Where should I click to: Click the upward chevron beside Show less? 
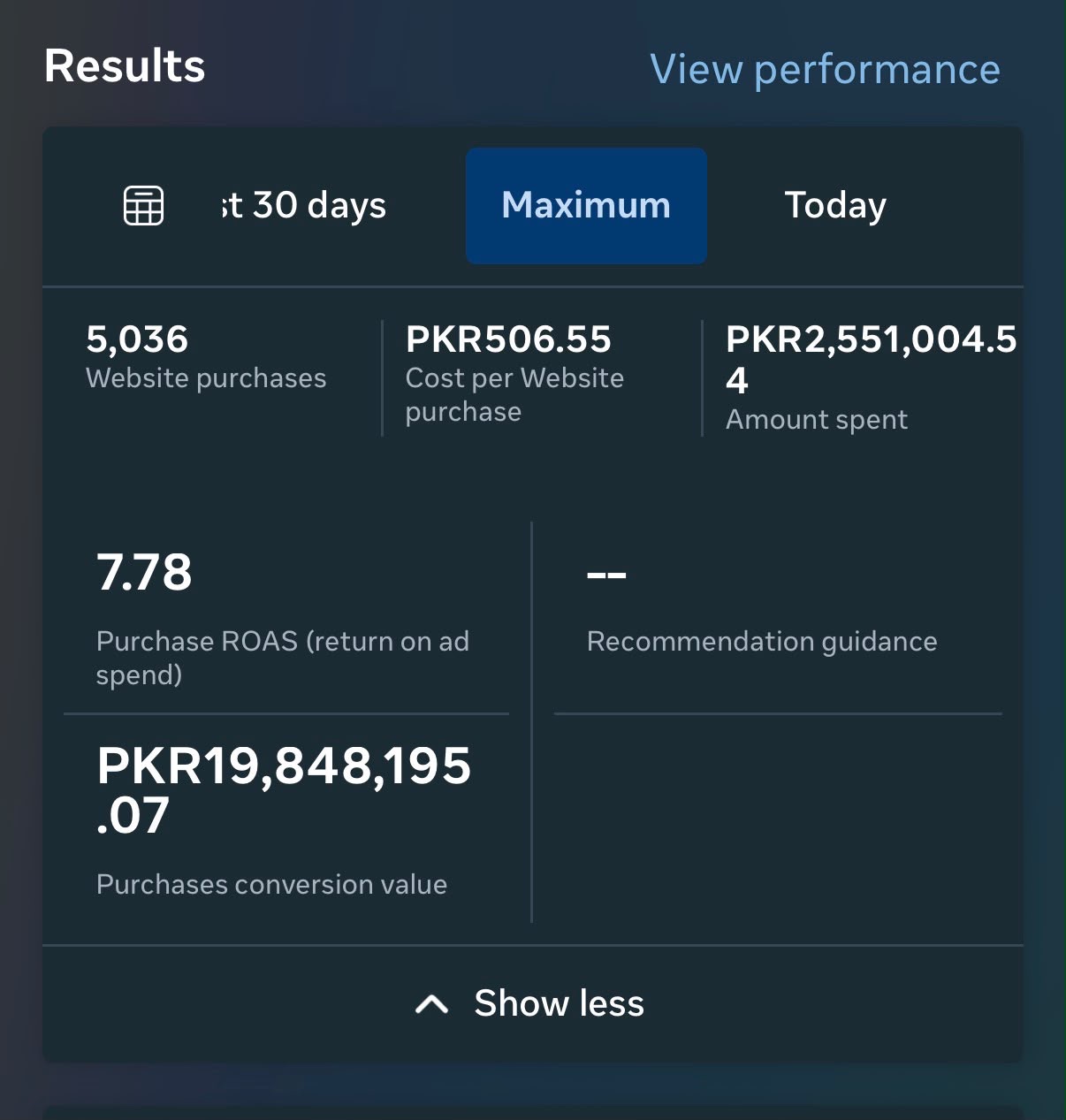[x=432, y=1004]
